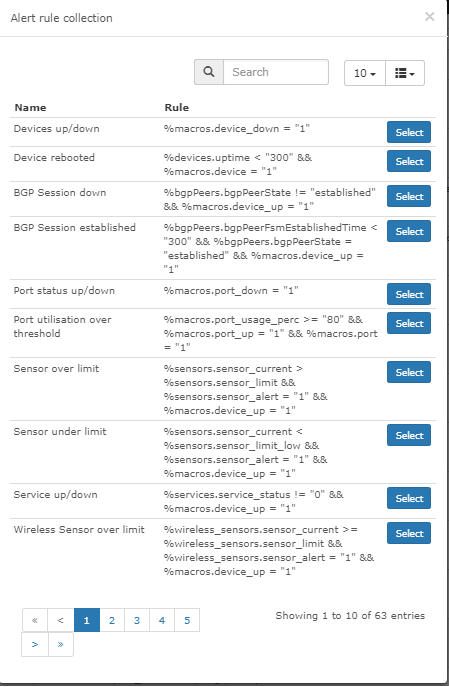Sort table by Name column header

[x=30, y=107]
